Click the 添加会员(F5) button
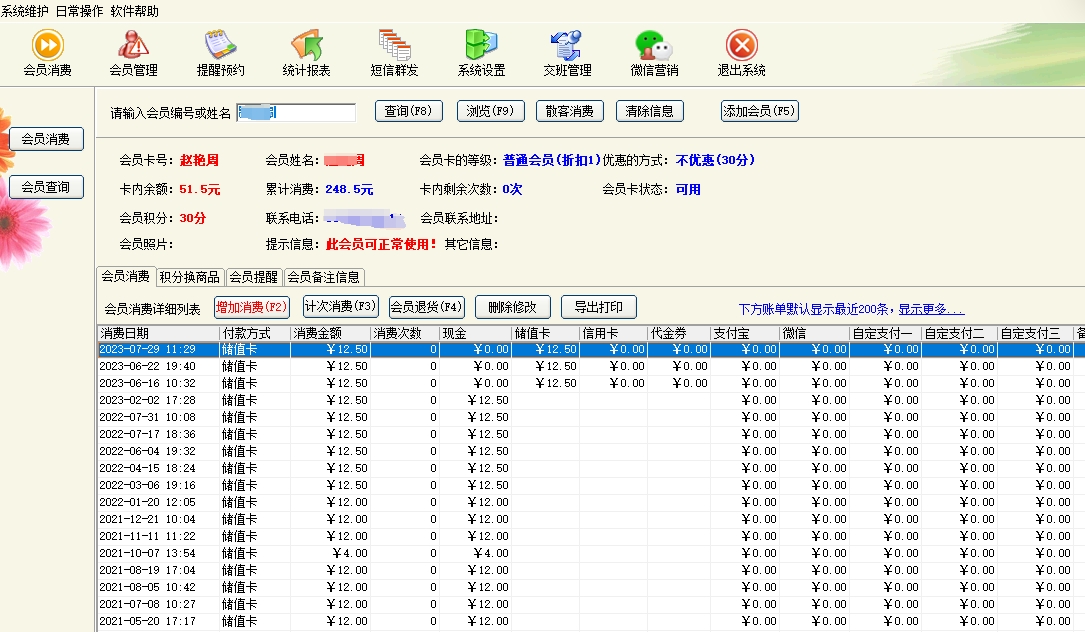Image resolution: width=1085 pixels, height=632 pixels. coord(759,111)
